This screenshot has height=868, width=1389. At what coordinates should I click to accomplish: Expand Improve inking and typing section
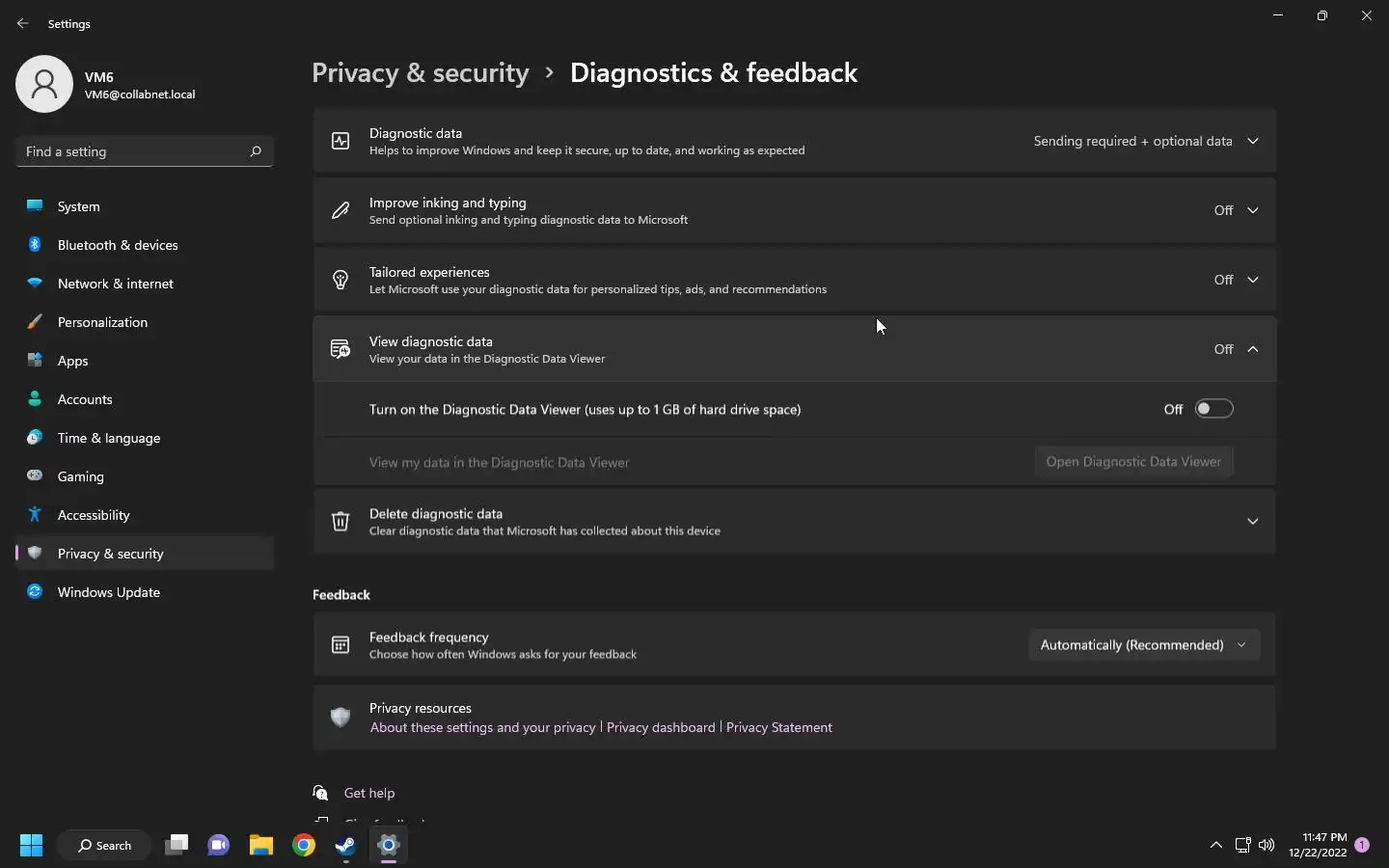coord(1252,210)
